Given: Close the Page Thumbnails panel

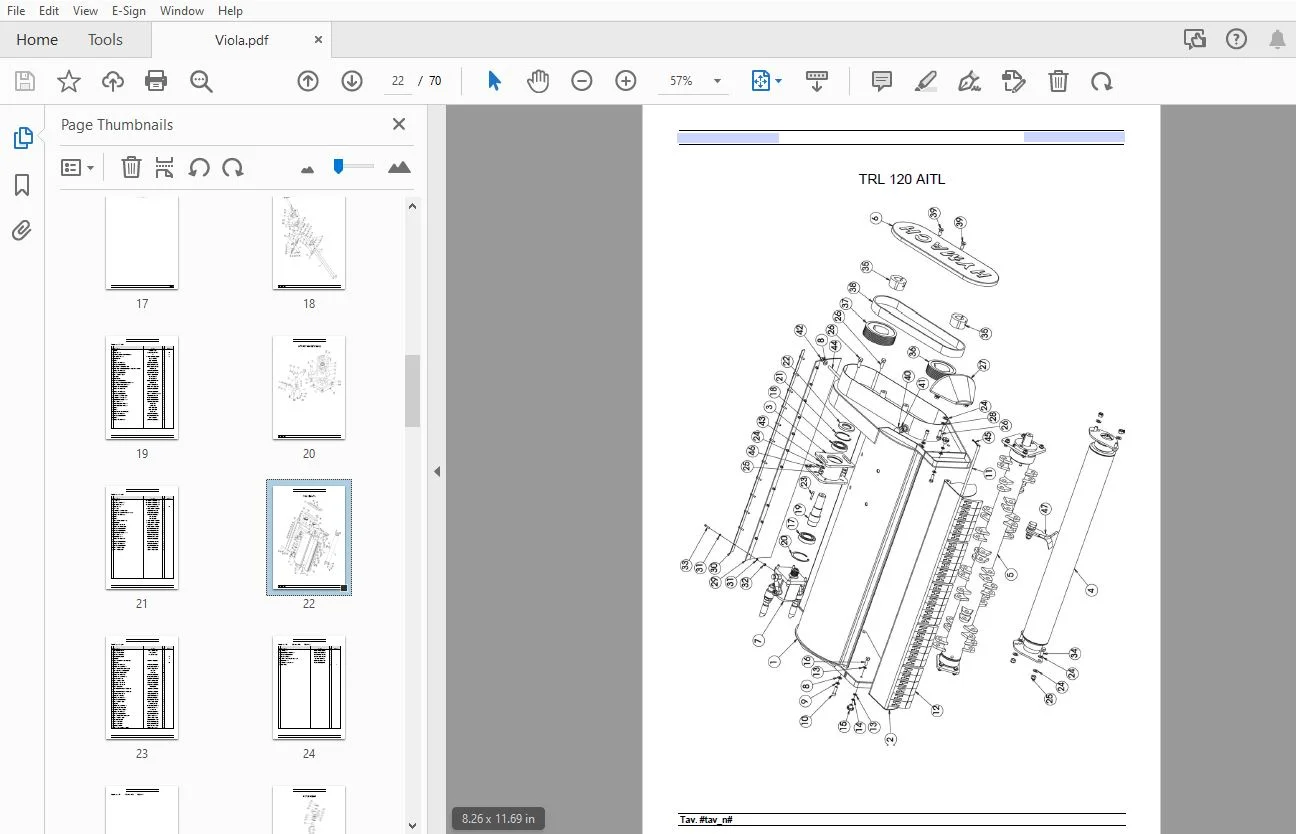Looking at the screenshot, I should tap(399, 124).
